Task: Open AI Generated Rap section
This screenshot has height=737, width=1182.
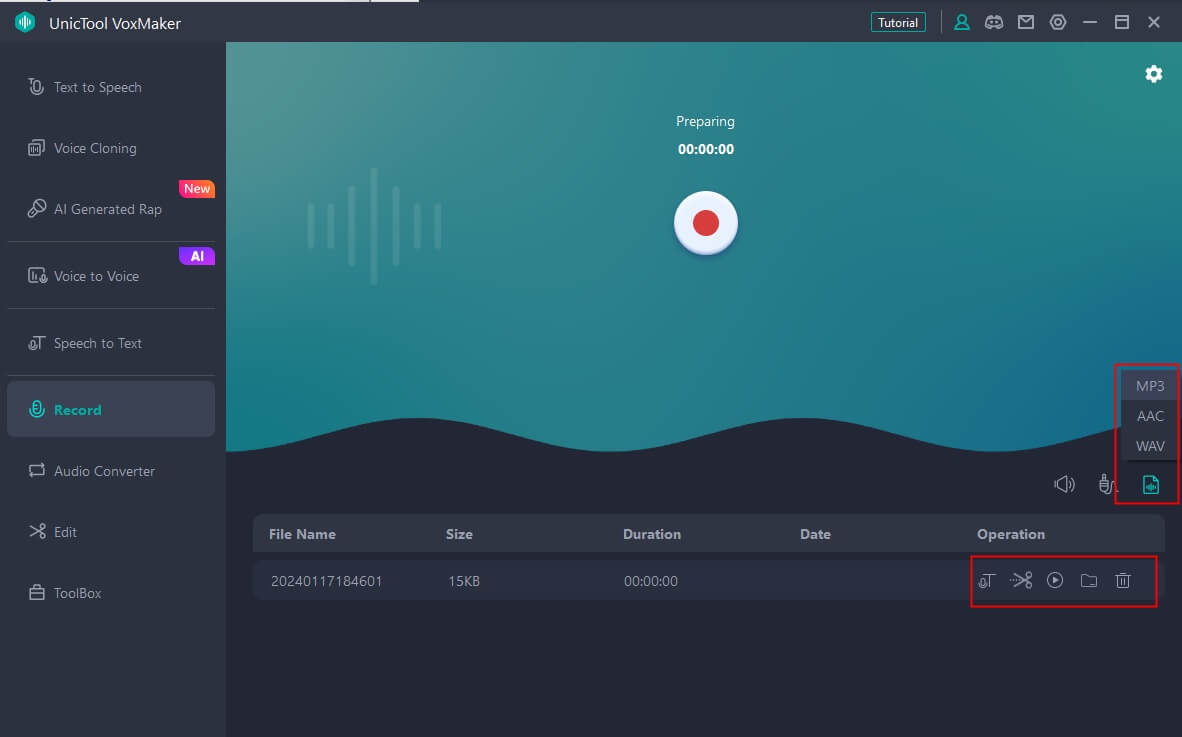Action: [111, 209]
